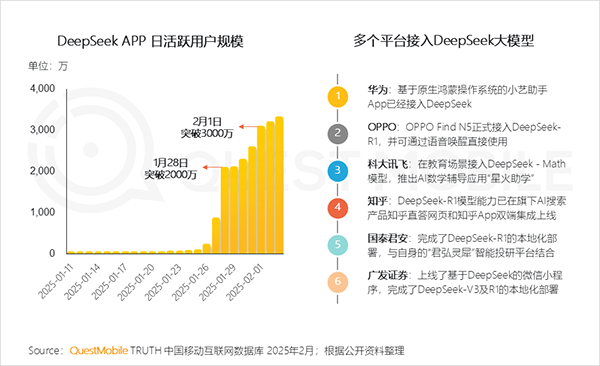Click the 2025-01-26 x-axis date label
This screenshot has width=600, height=366.
191,283
